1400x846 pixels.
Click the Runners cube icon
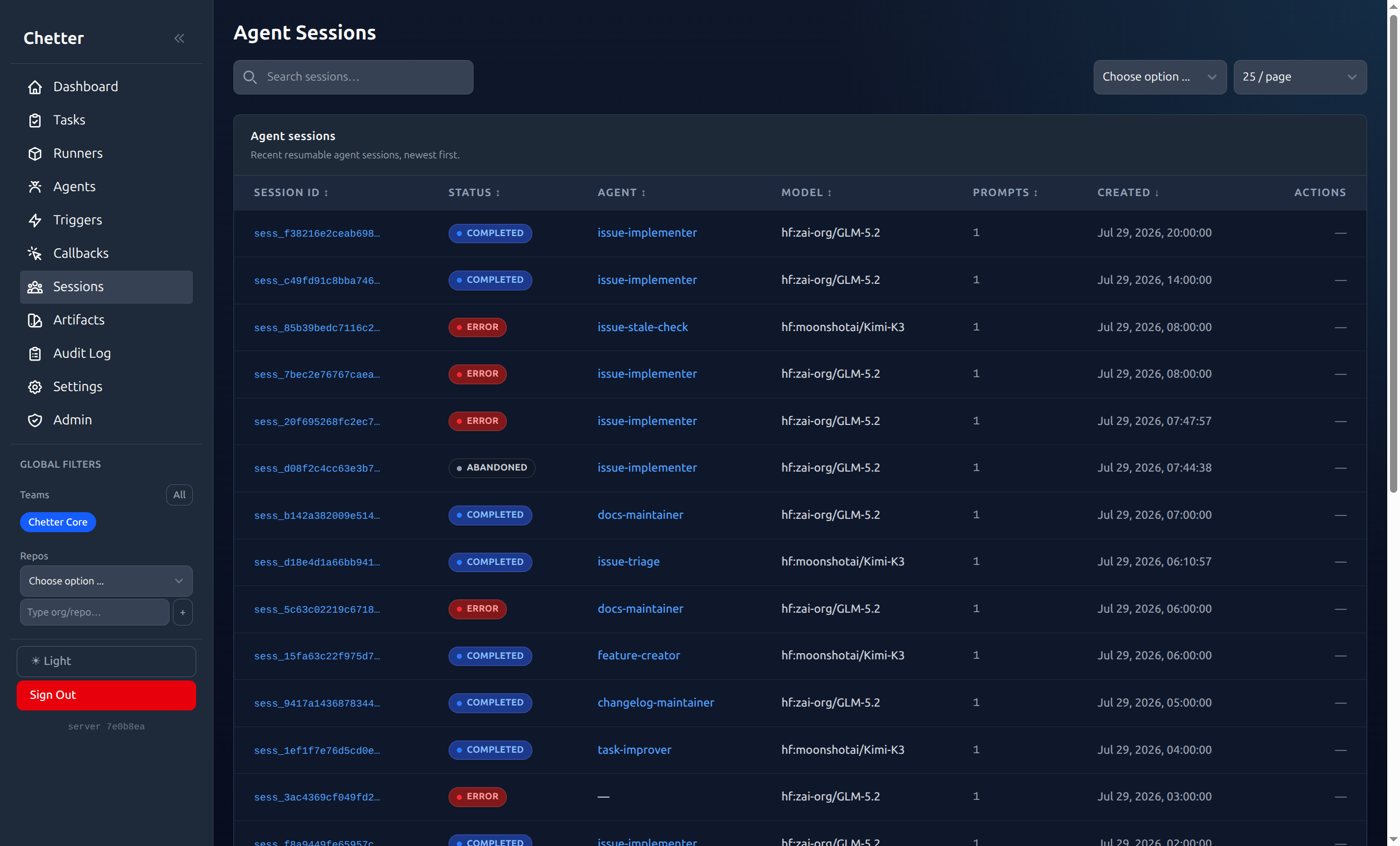click(x=35, y=153)
